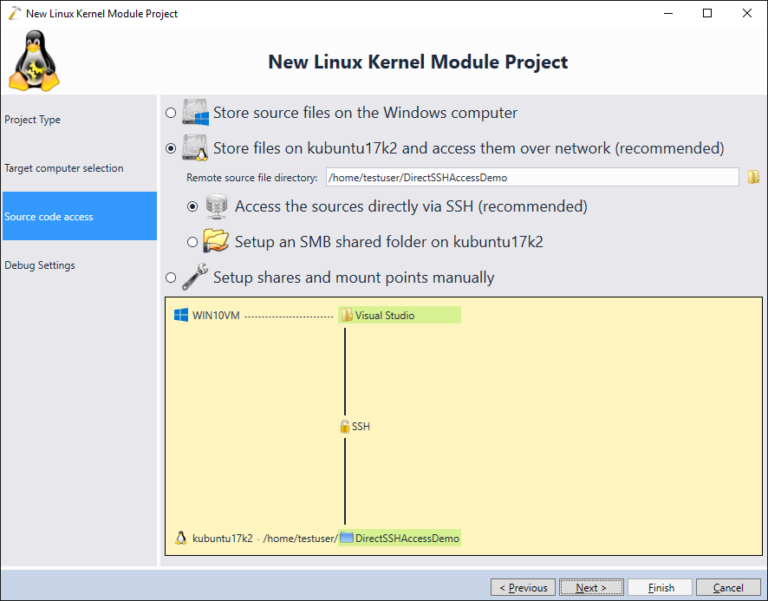Click the /home/testuser/ path text in diagram
Screen dimensions: 768x601
click(300, 538)
